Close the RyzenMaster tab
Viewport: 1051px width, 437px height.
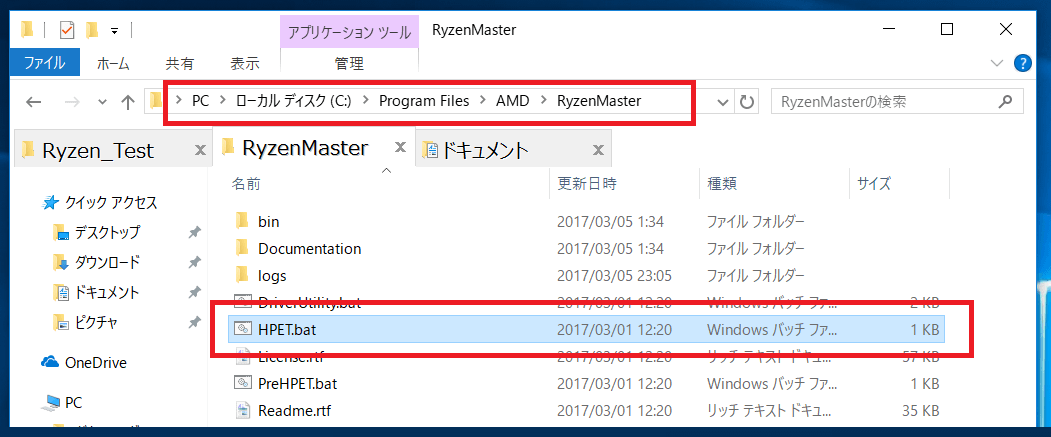[x=401, y=147]
